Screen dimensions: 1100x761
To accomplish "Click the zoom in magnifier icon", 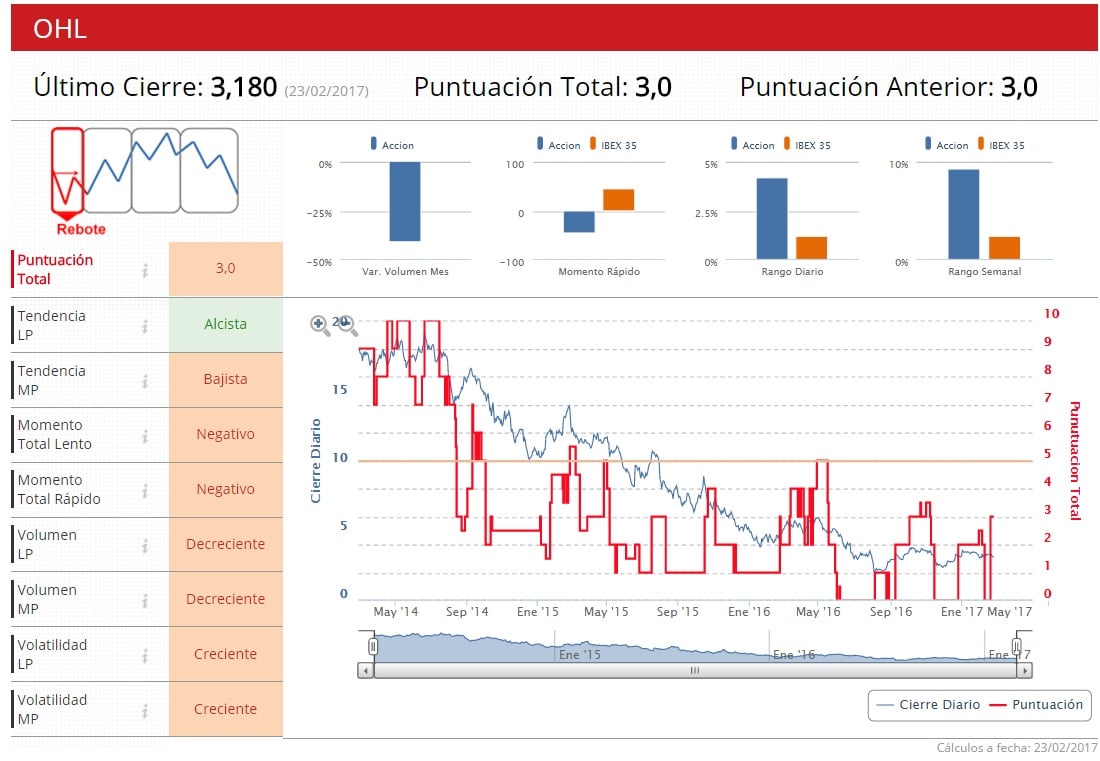I will pyautogui.click(x=320, y=325).
